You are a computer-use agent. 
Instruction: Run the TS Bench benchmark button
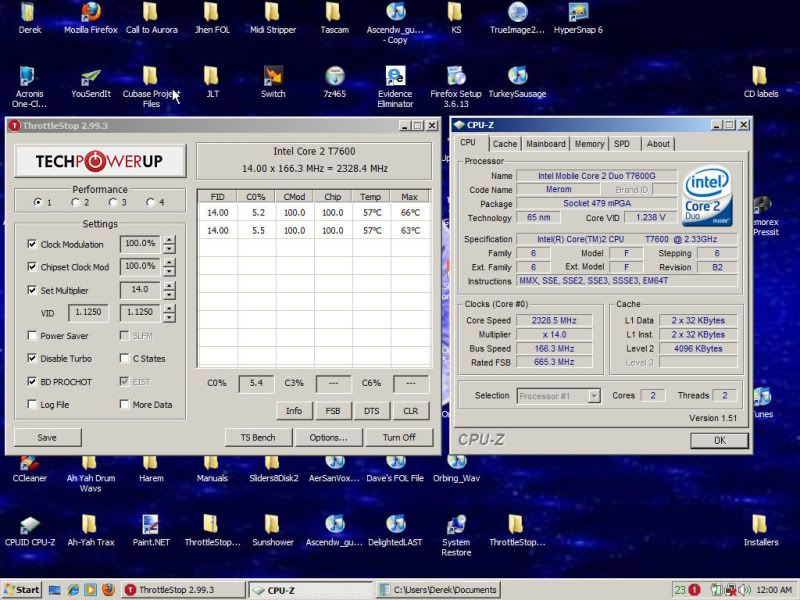click(x=258, y=437)
